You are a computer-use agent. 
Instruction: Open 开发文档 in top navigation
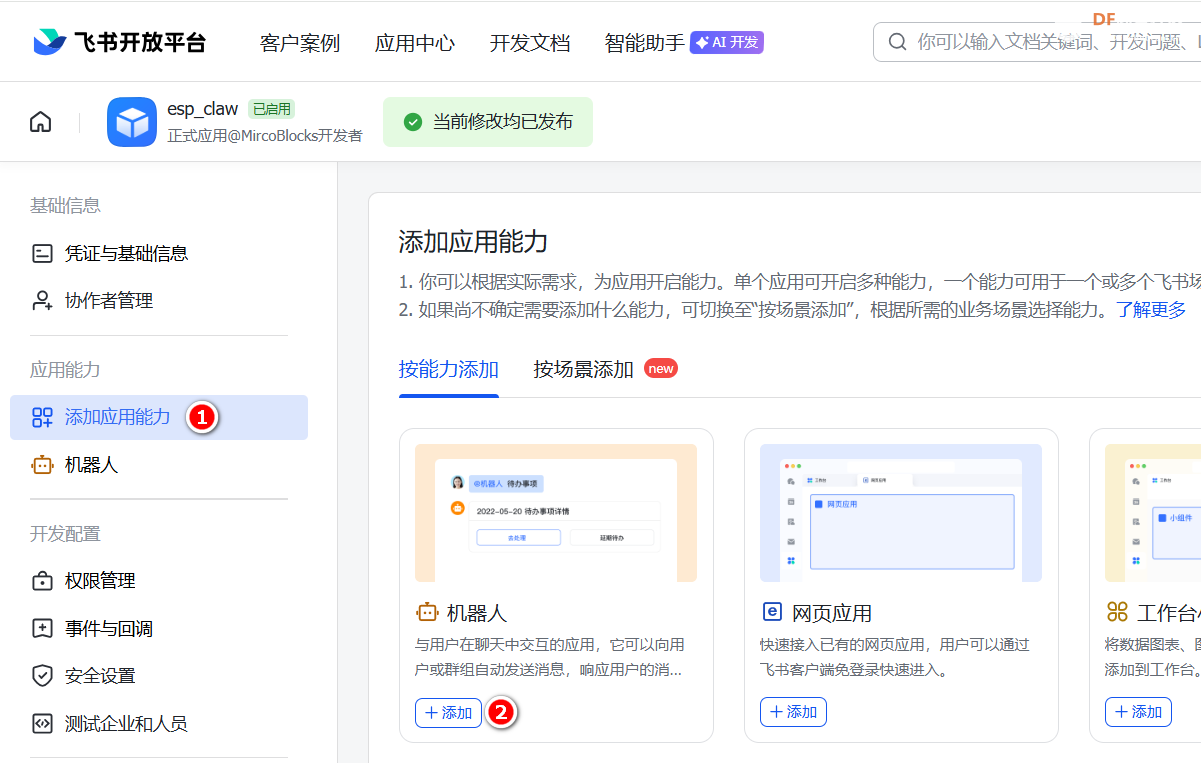pyautogui.click(x=530, y=43)
